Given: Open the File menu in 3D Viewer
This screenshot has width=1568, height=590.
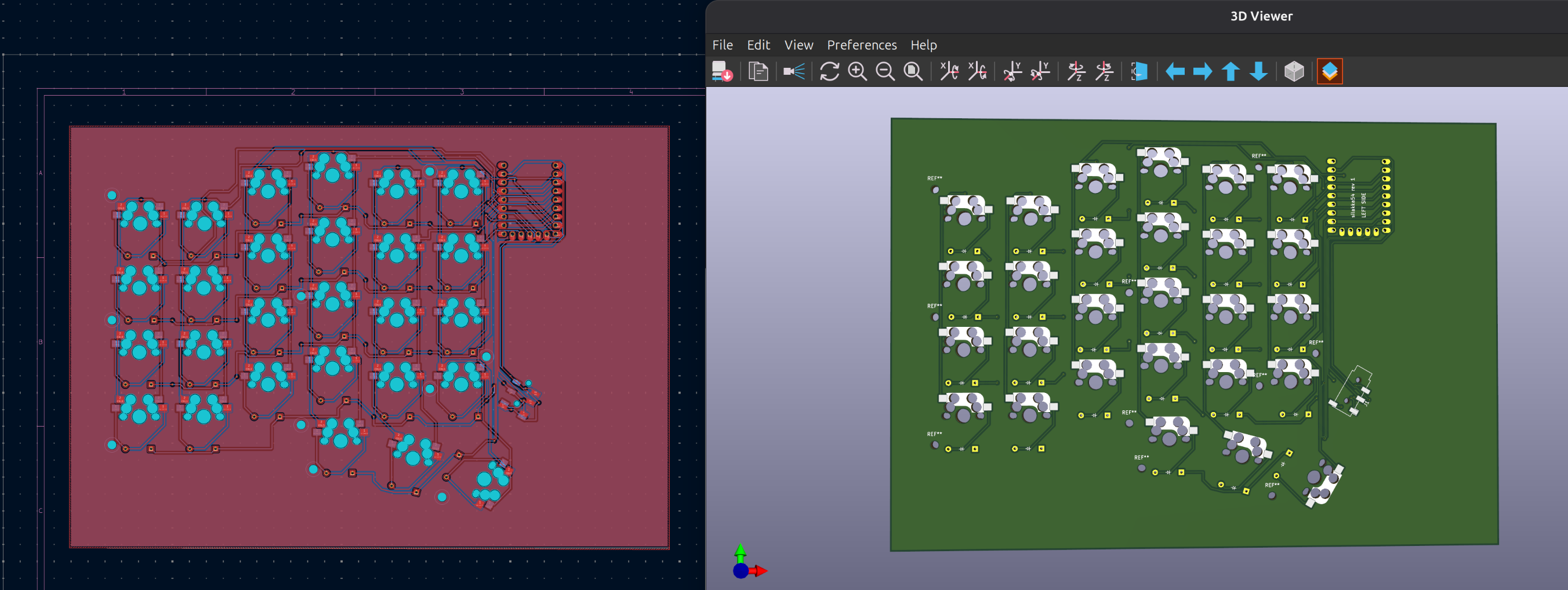Looking at the screenshot, I should click(x=723, y=45).
